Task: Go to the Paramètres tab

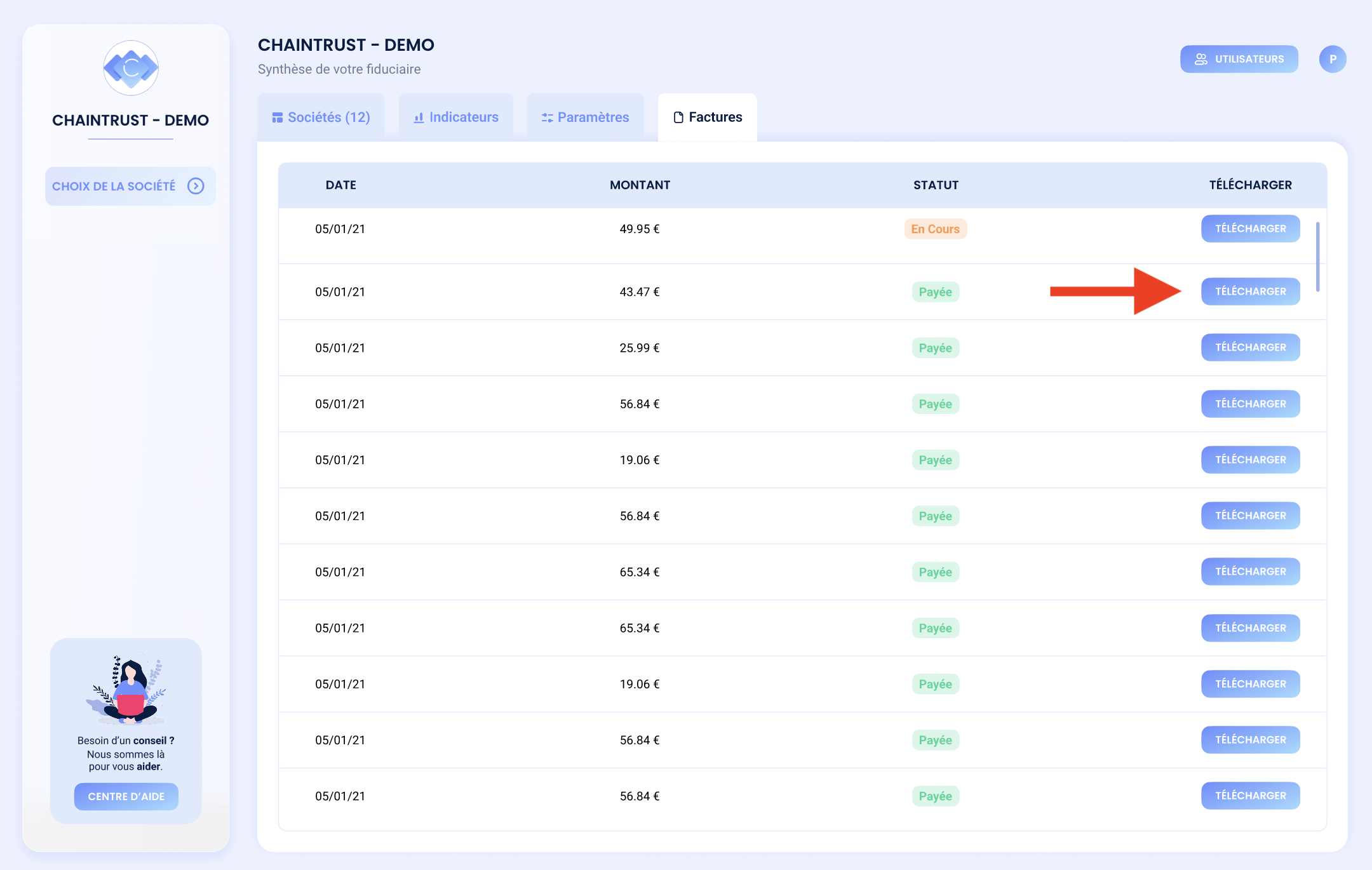Action: click(x=586, y=117)
